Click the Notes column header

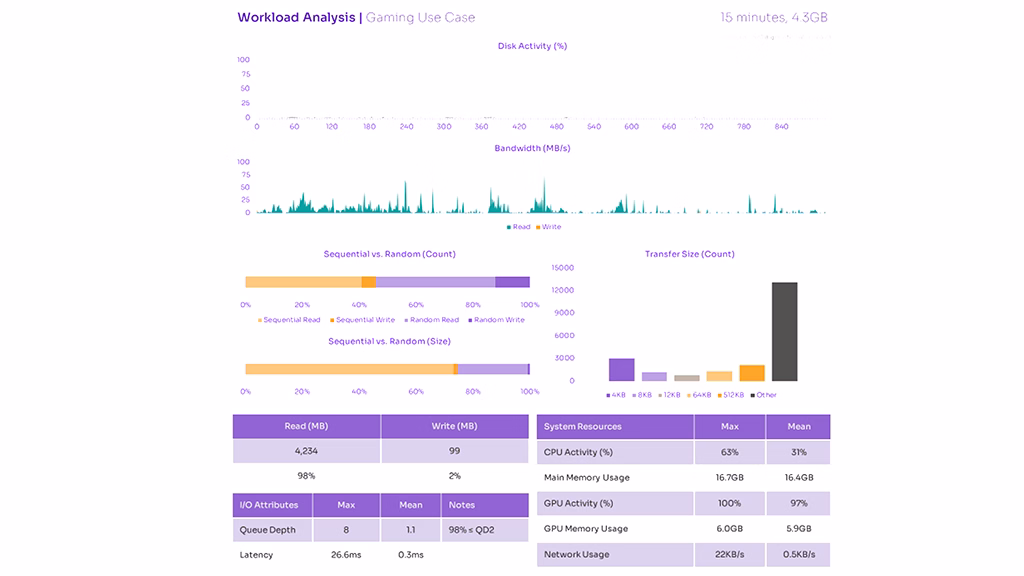(x=485, y=505)
